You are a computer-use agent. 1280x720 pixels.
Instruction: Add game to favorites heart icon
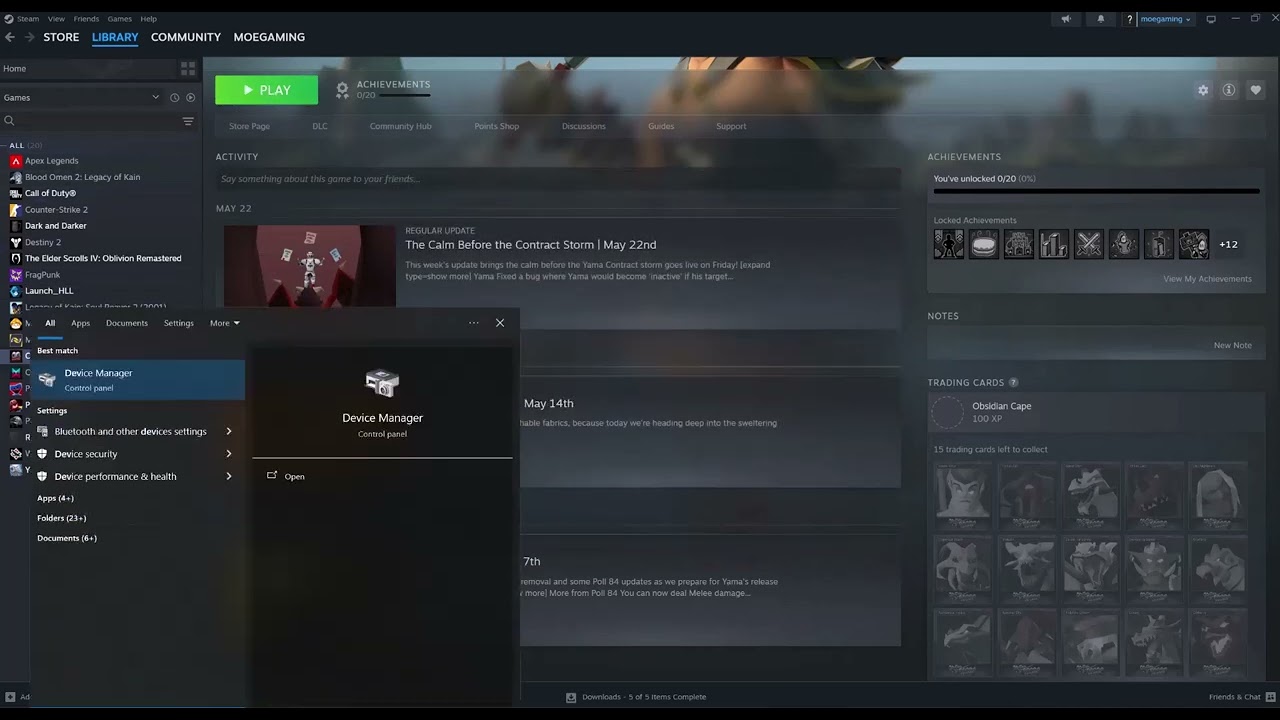pos(1256,90)
